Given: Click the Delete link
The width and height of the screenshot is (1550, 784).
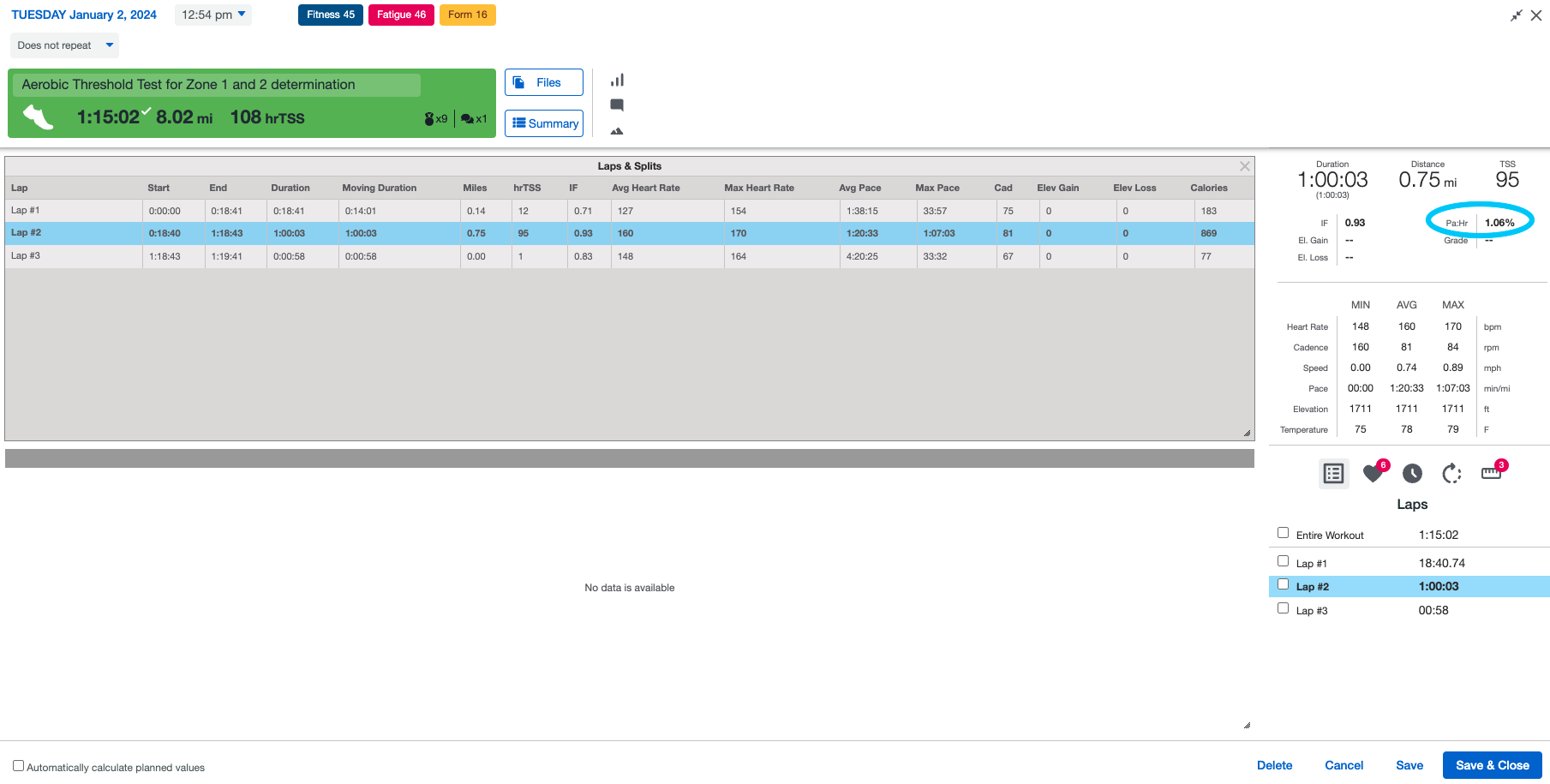Looking at the screenshot, I should point(1274,765).
